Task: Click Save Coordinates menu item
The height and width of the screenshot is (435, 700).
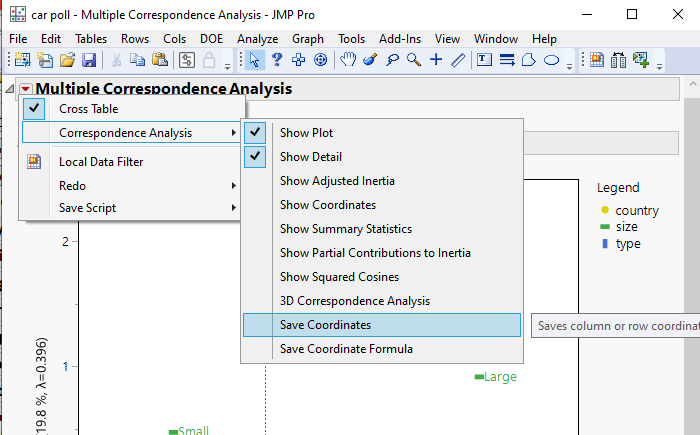Action: coord(325,325)
